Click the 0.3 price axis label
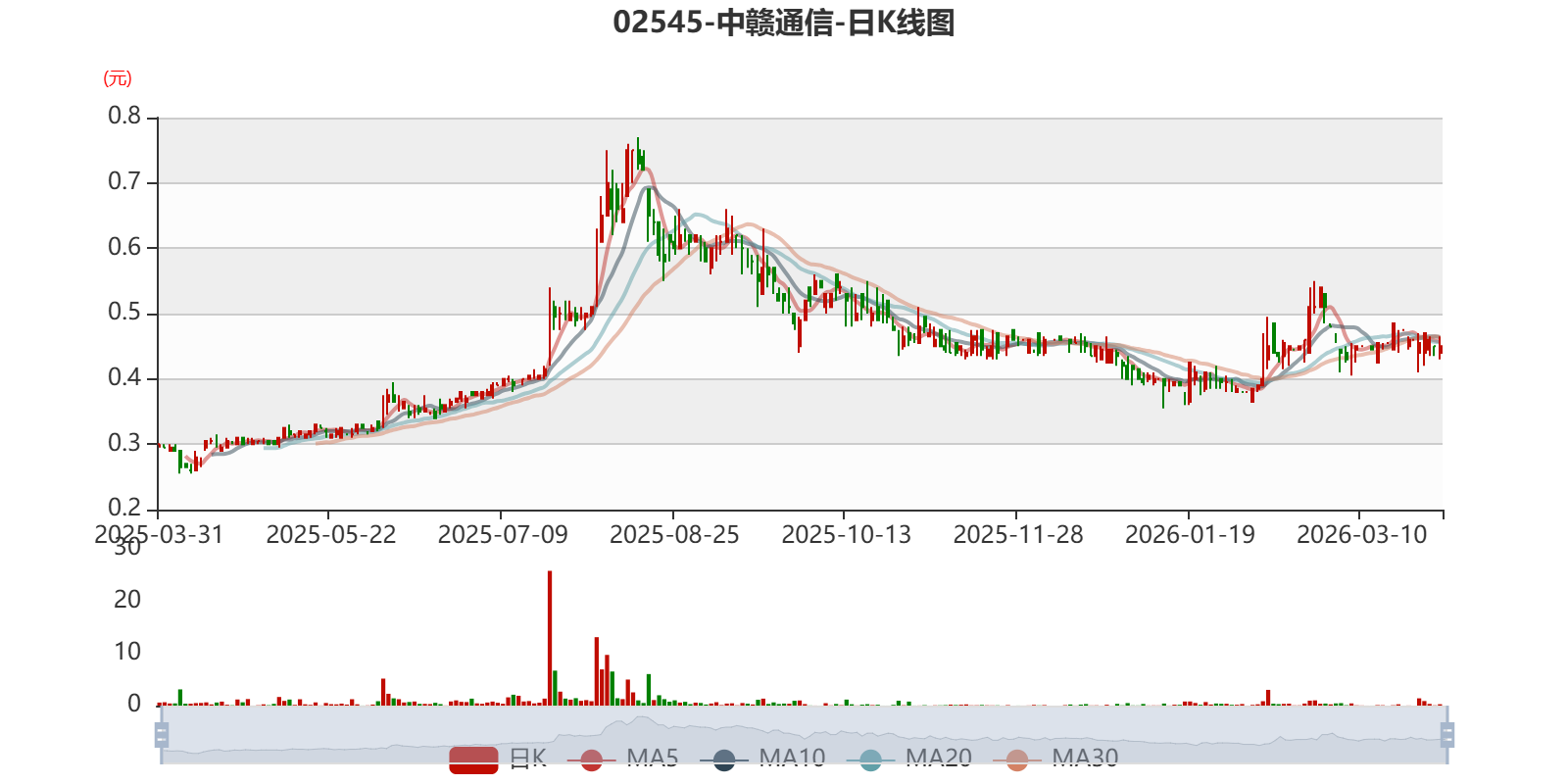 [124, 443]
